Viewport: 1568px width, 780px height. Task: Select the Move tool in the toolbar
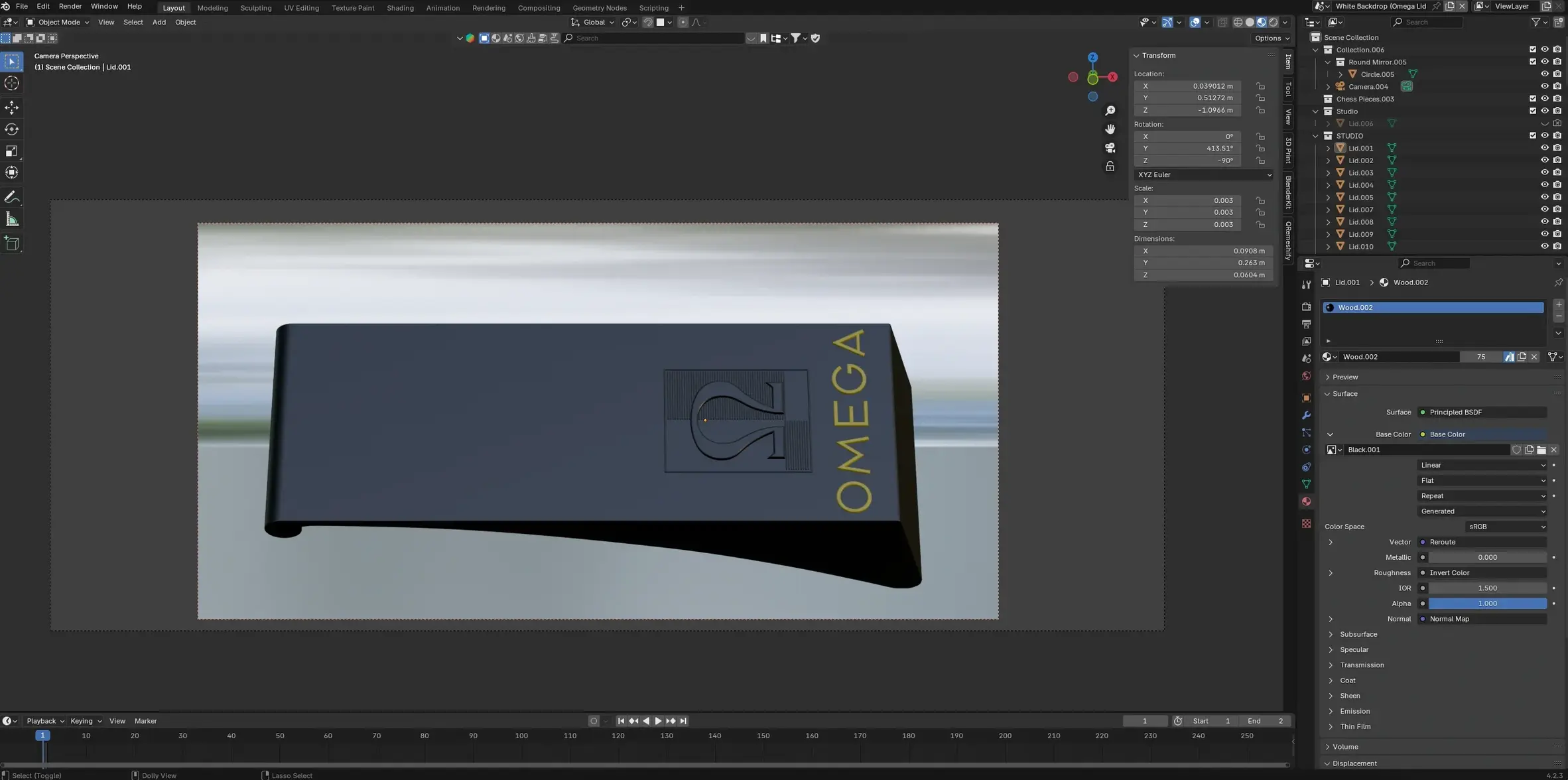click(12, 107)
